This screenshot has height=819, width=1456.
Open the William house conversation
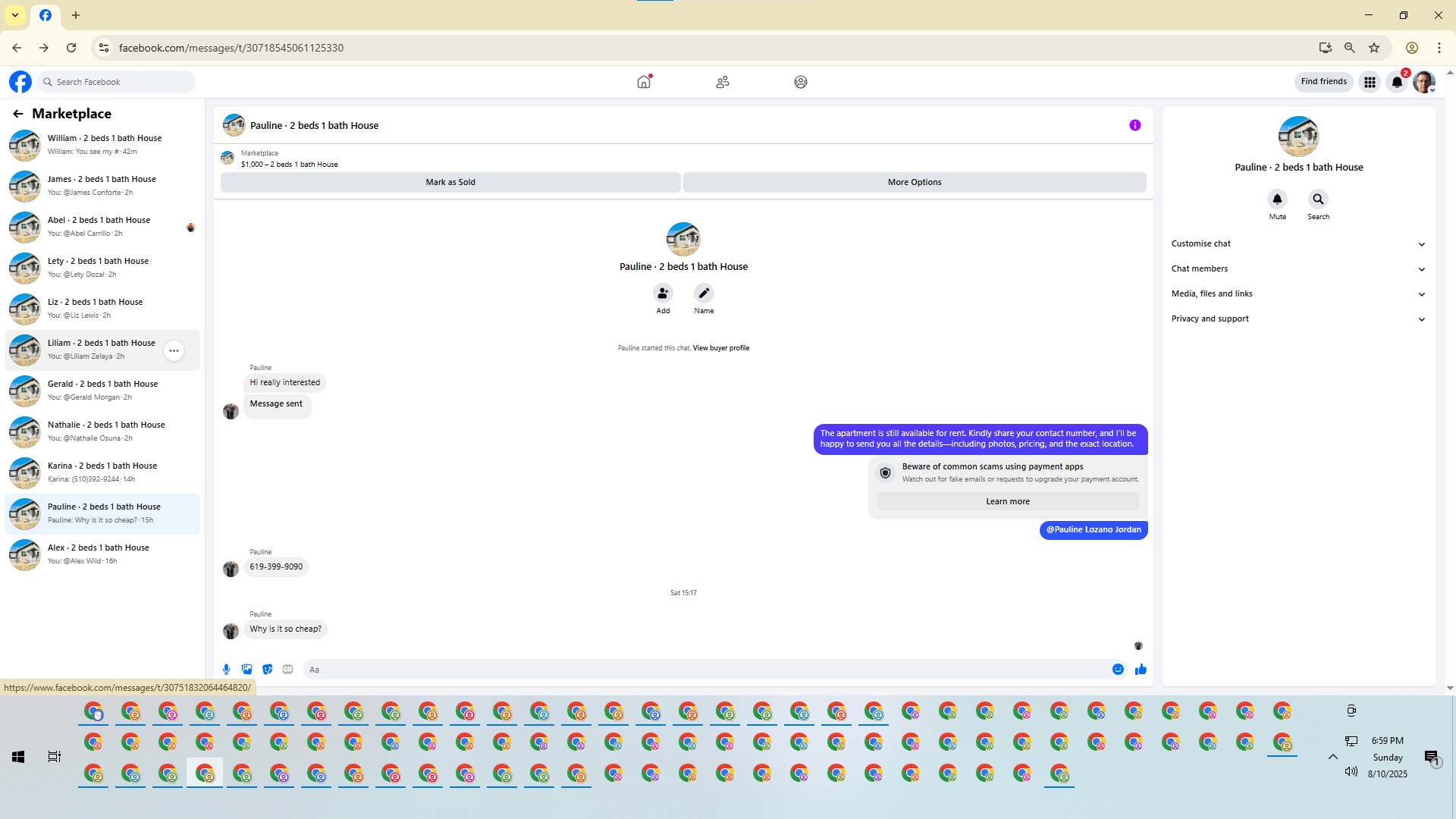[x=102, y=145]
